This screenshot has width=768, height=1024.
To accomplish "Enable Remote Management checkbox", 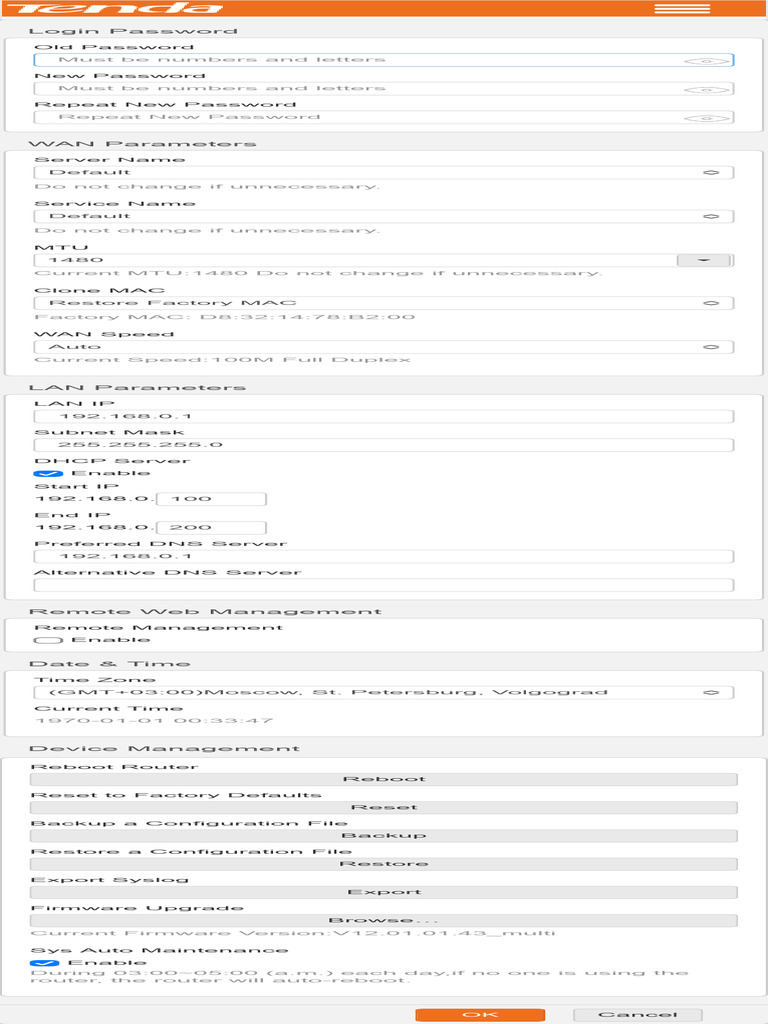I will [42, 640].
